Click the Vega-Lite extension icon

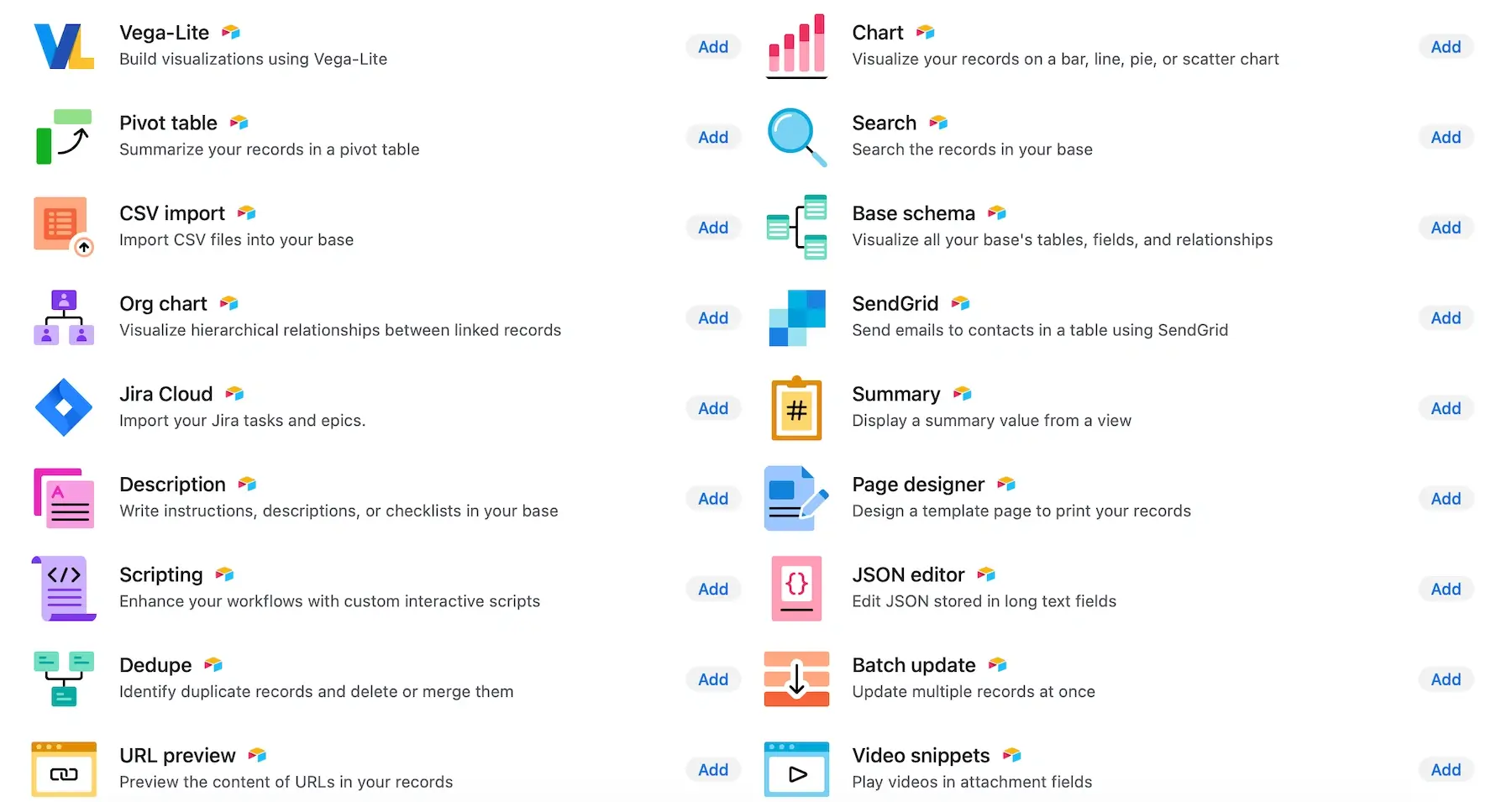[x=63, y=46]
